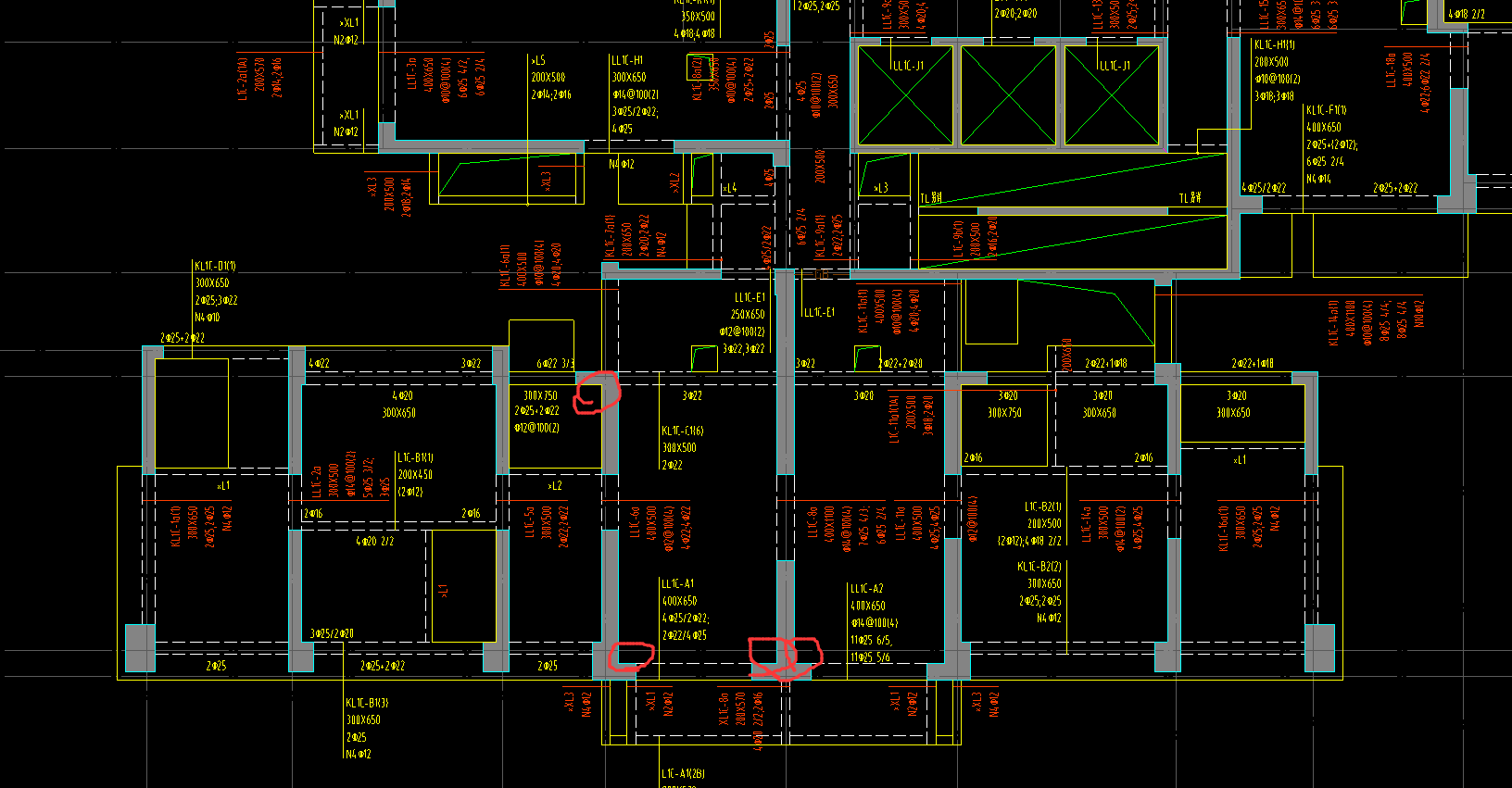The image size is (1512, 788).
Task: Click the rotated red KL1C-16a(1) label
Action: pos(1223,528)
